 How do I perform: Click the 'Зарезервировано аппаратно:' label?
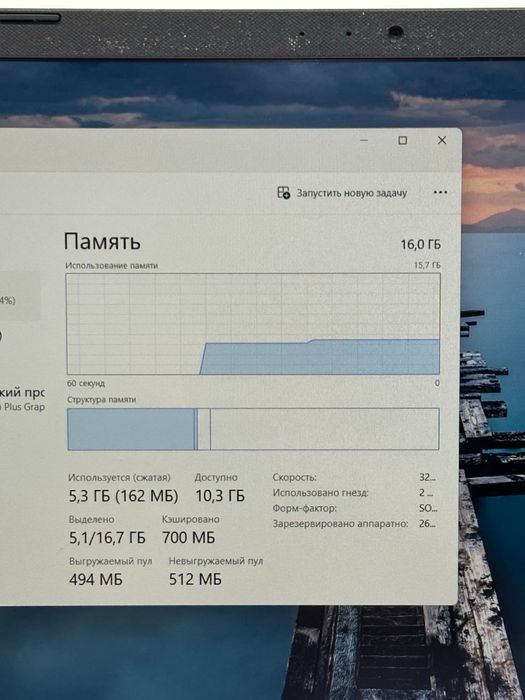pos(340,524)
